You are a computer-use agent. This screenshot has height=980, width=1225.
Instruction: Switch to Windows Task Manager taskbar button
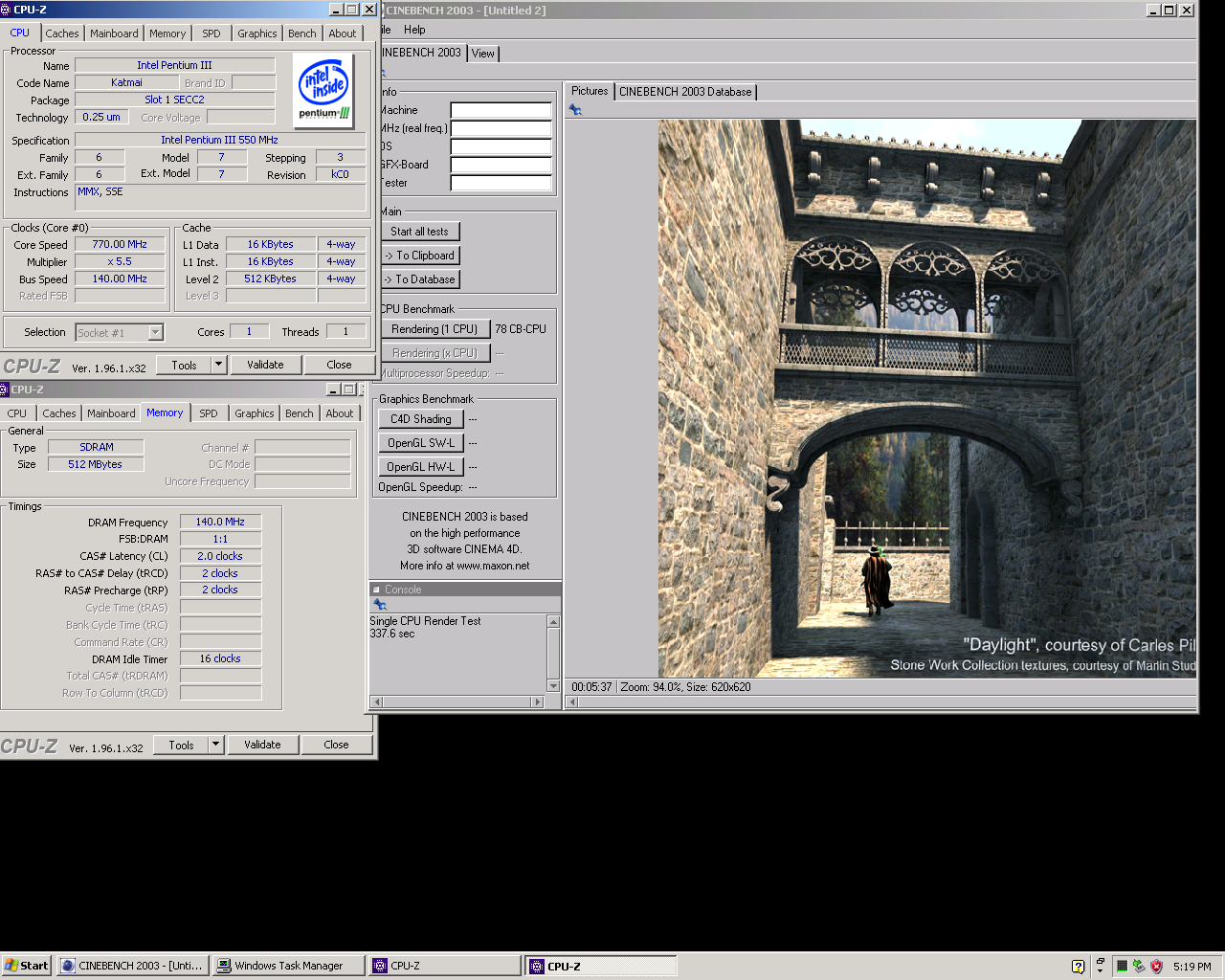point(289,967)
